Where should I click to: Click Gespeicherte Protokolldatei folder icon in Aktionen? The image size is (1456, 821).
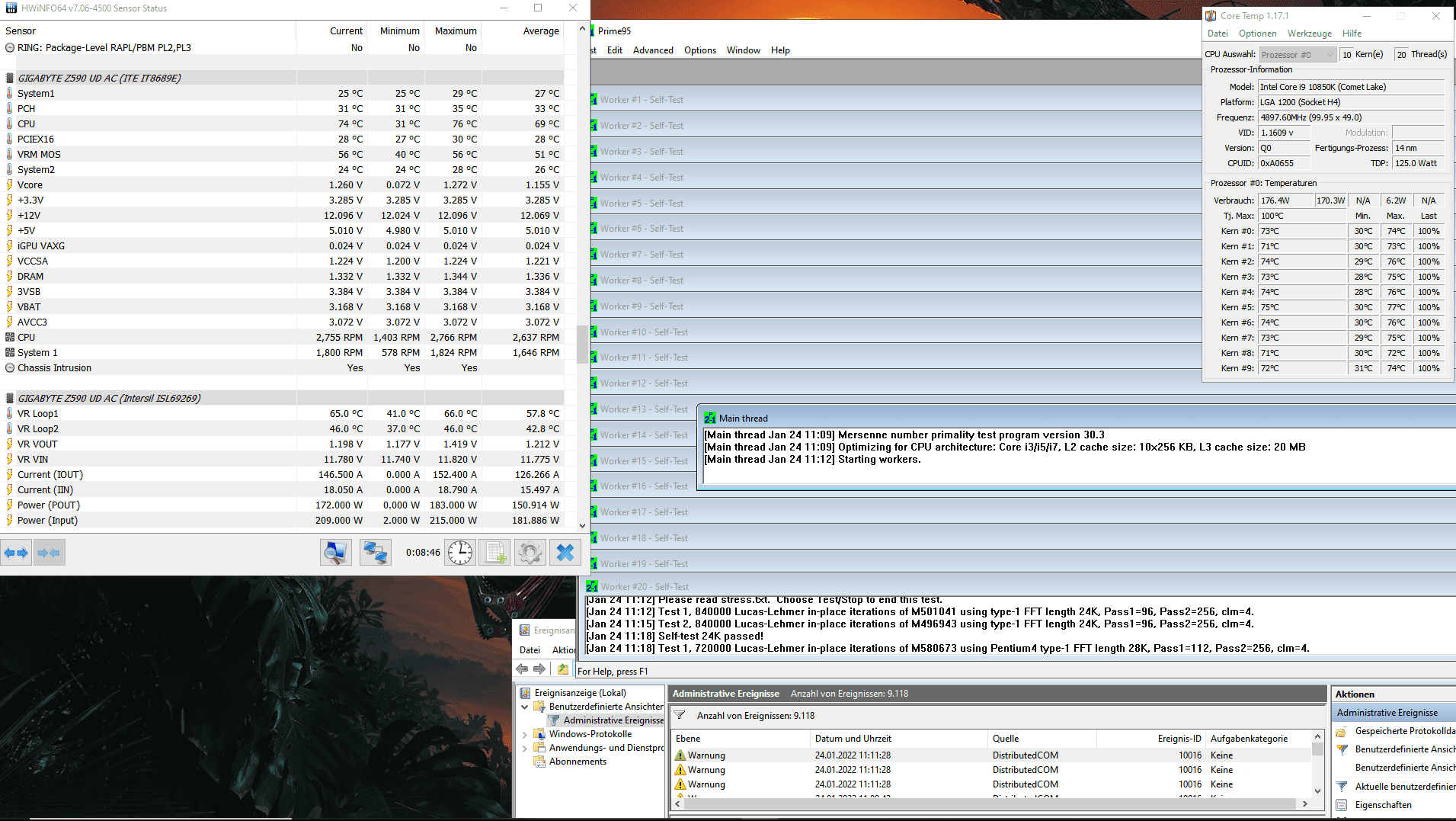point(1342,731)
